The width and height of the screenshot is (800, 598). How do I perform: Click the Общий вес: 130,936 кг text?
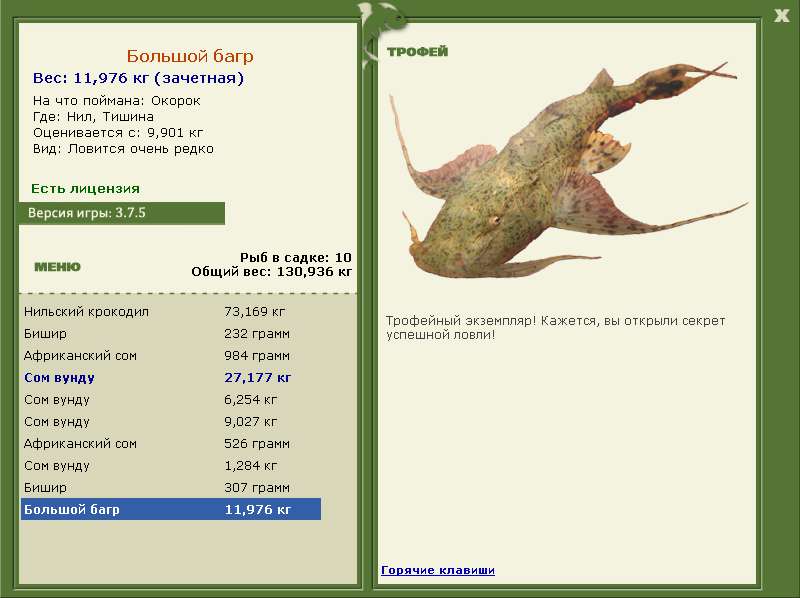pyautogui.click(x=271, y=271)
